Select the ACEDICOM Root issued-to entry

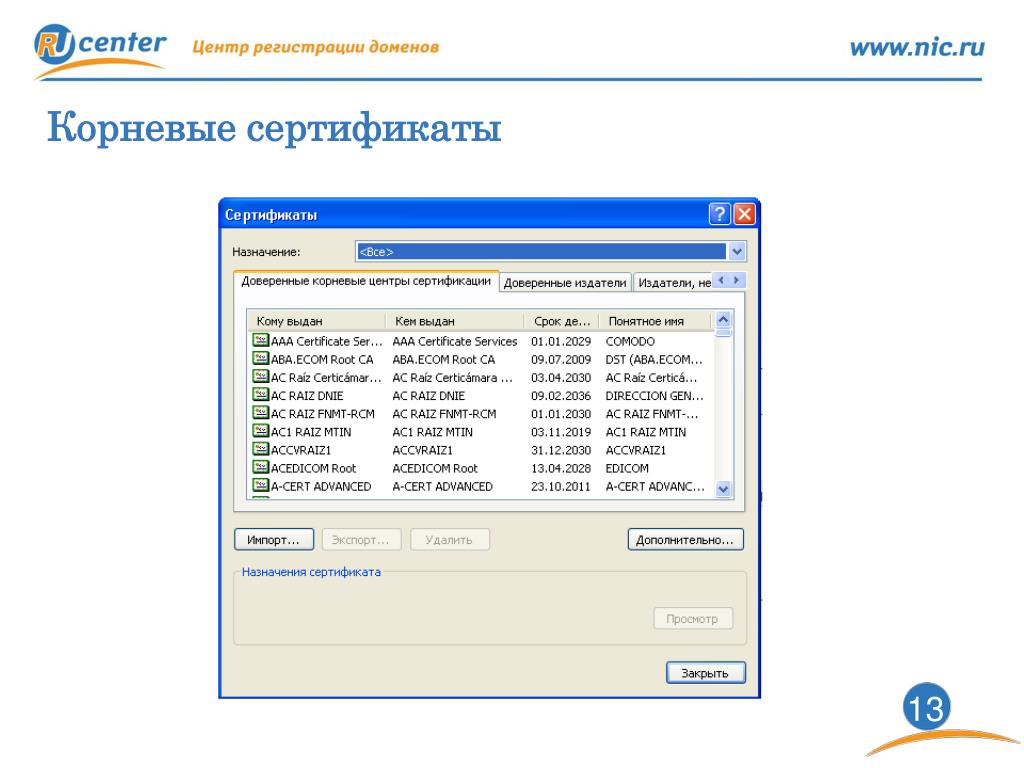tap(313, 468)
